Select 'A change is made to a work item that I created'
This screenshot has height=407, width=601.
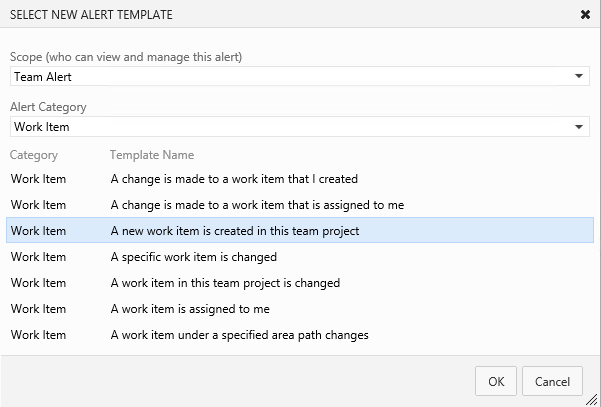[234, 179]
